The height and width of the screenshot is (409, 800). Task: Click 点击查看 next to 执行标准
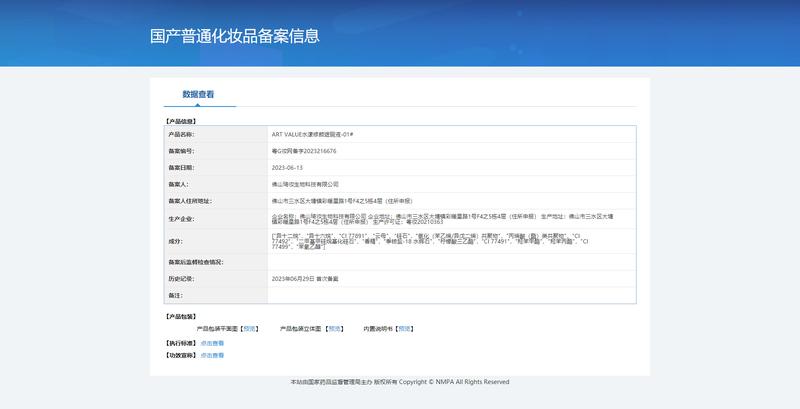[212, 343]
